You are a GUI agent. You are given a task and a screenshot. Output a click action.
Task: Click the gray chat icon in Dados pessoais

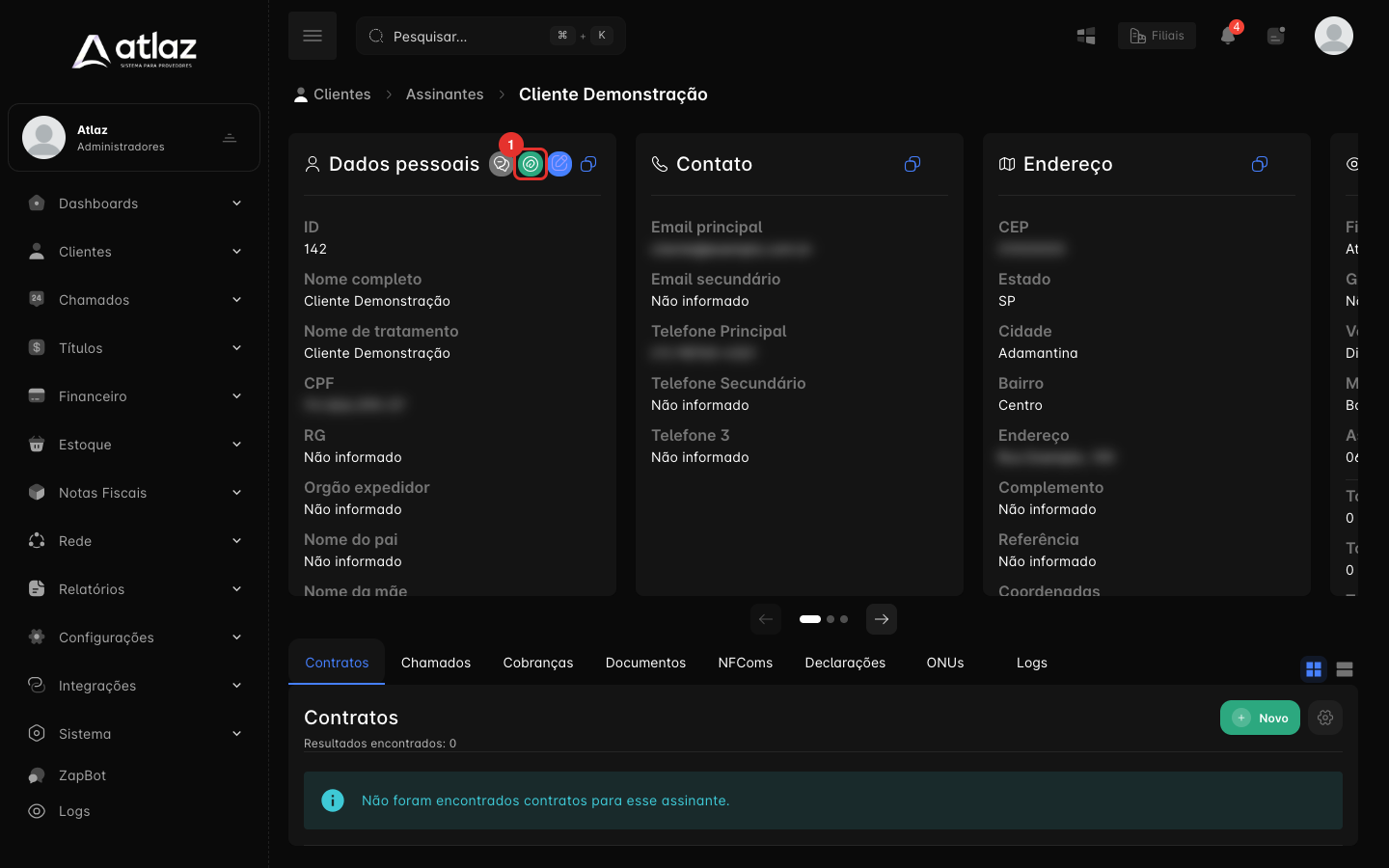[502, 164]
